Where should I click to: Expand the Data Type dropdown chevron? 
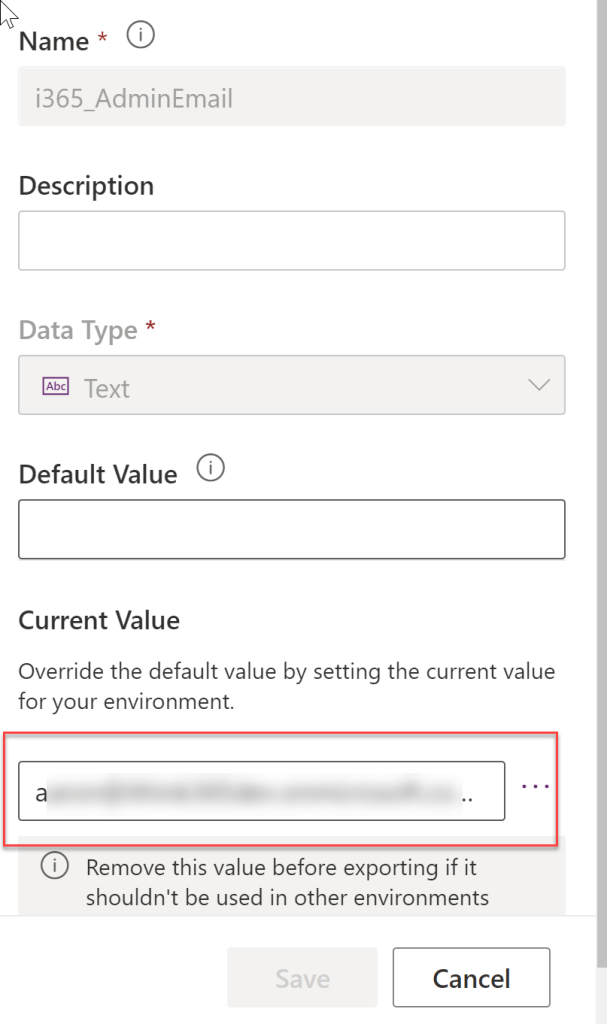pos(539,385)
